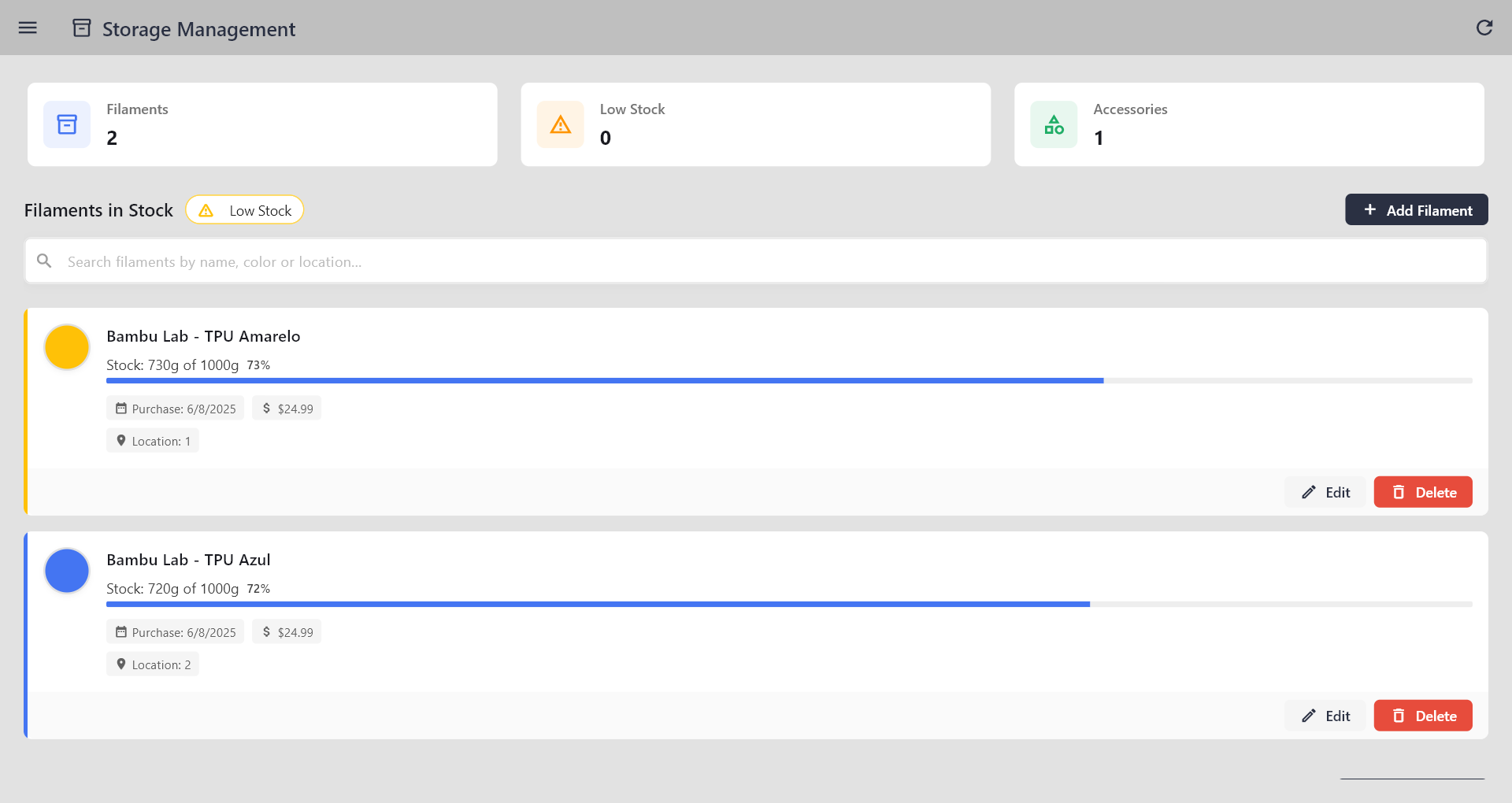Click the Low Stock warning card icon
The image size is (1512, 803).
pyautogui.click(x=560, y=124)
